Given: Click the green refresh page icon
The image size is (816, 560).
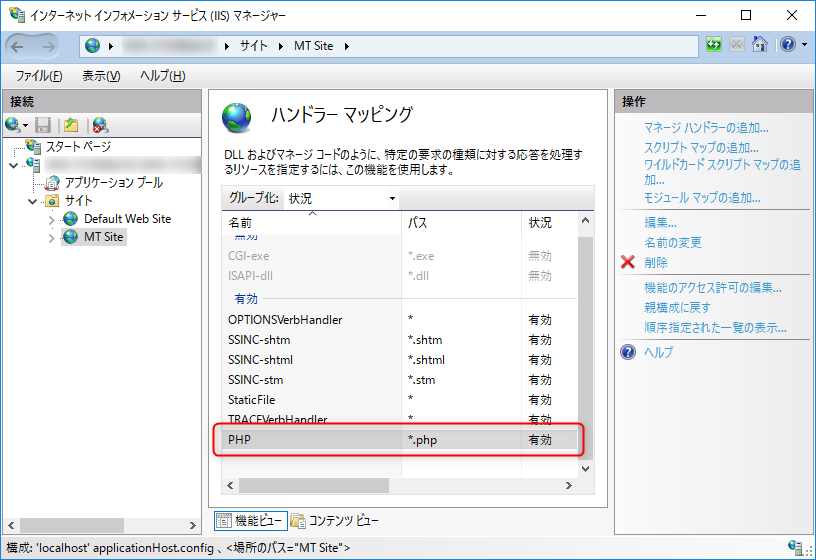Looking at the screenshot, I should [x=714, y=45].
